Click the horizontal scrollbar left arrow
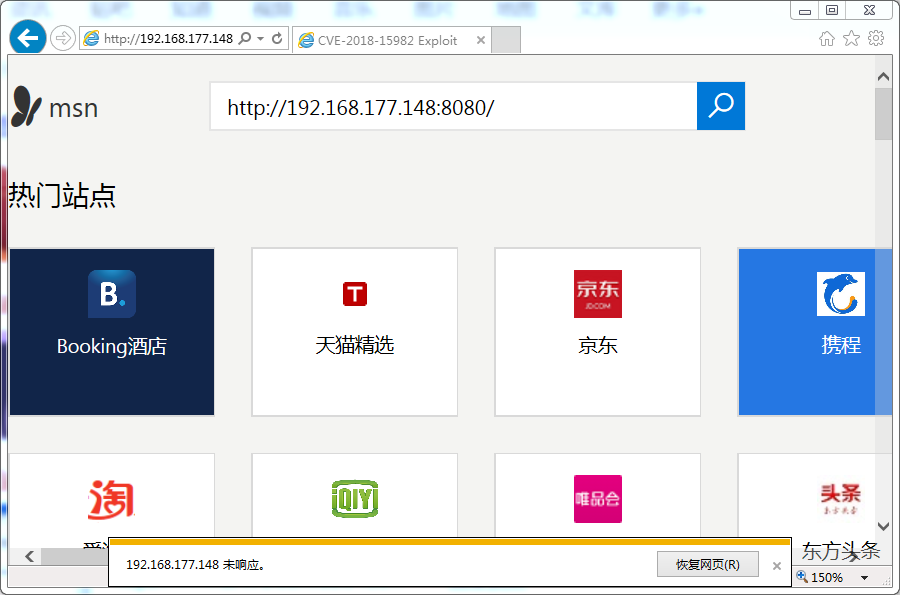The height and width of the screenshot is (595, 900). point(30,556)
